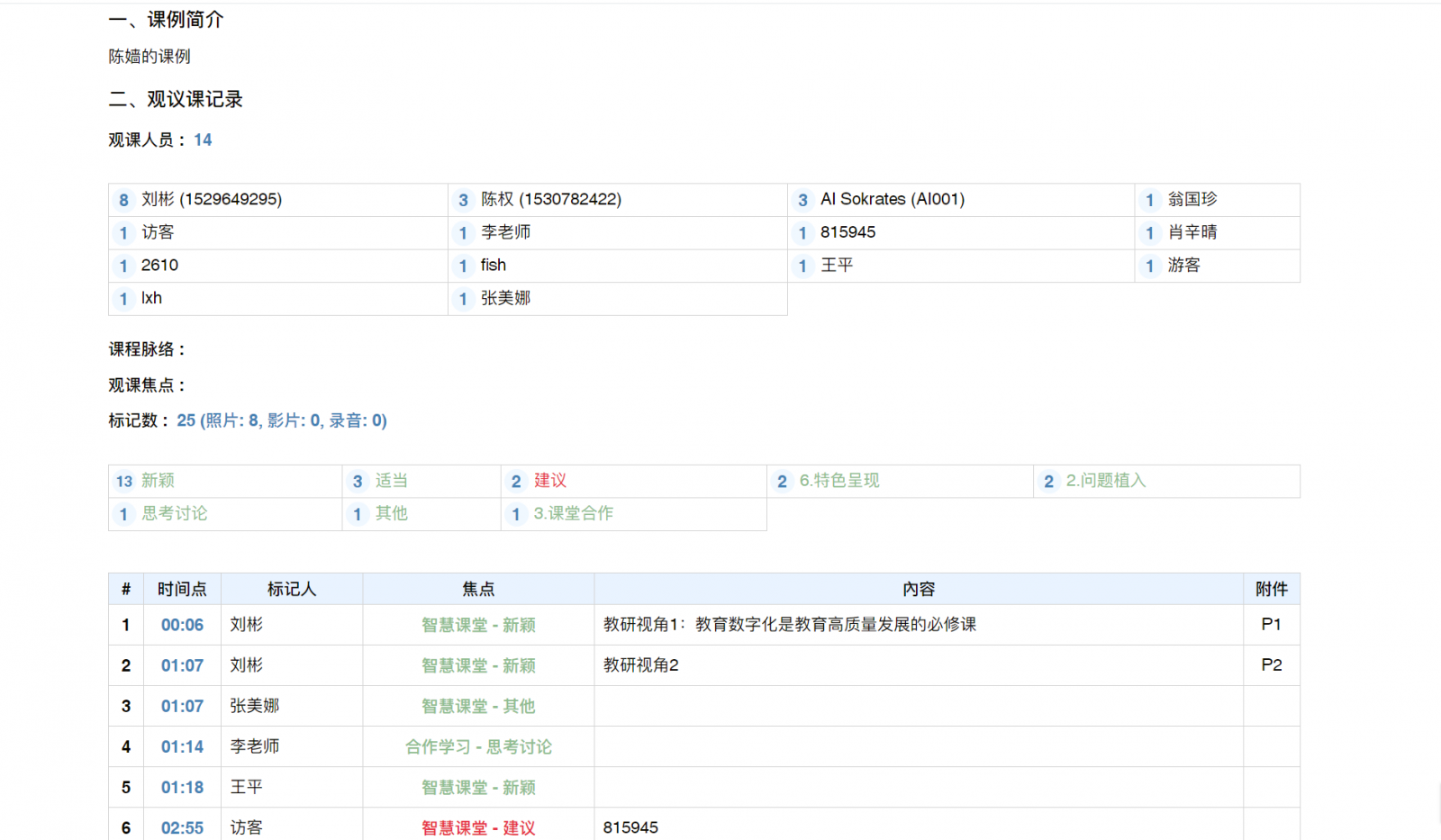1441x840 pixels.
Task: Click the red 智慧课堂 - 建议 focus
Action: tap(478, 827)
